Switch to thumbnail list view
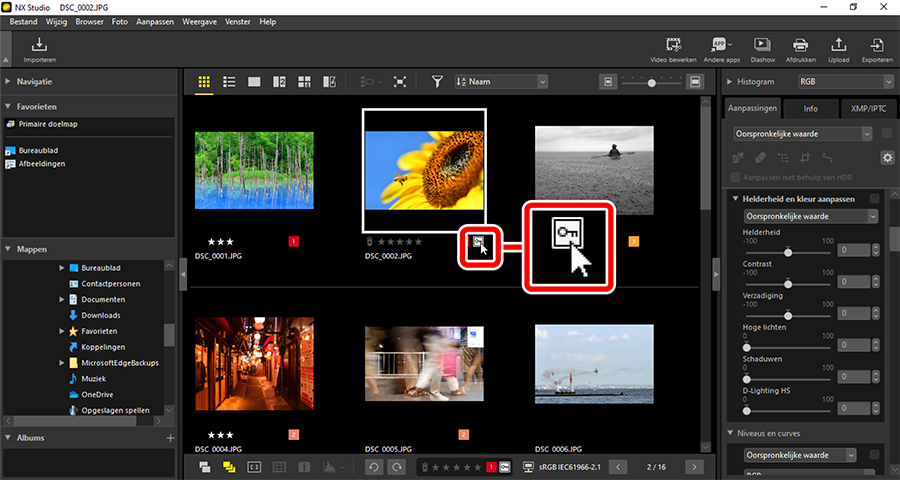The height and width of the screenshot is (480, 900). pyautogui.click(x=229, y=82)
